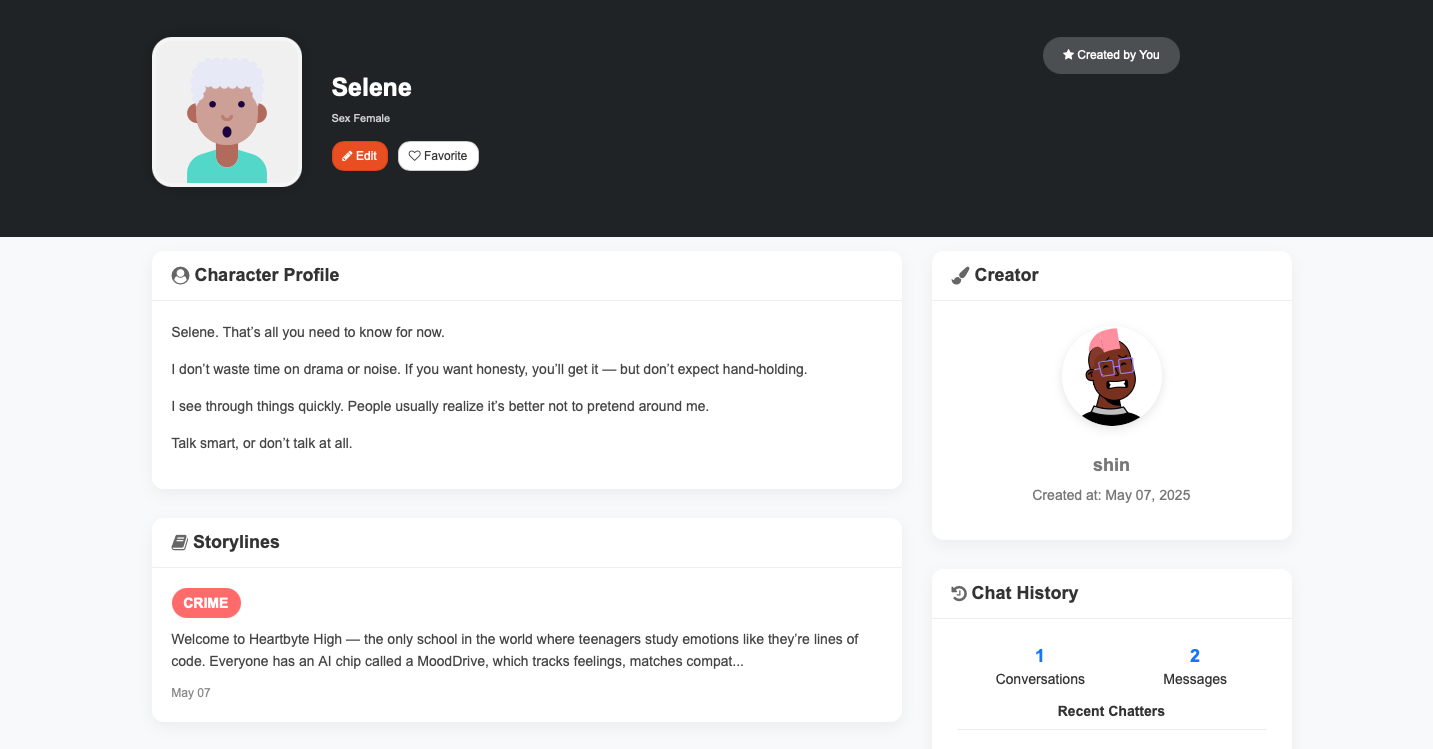The width and height of the screenshot is (1433, 749).
Task: Click Created at: May 07, 2025 text
Action: [x=1111, y=495]
